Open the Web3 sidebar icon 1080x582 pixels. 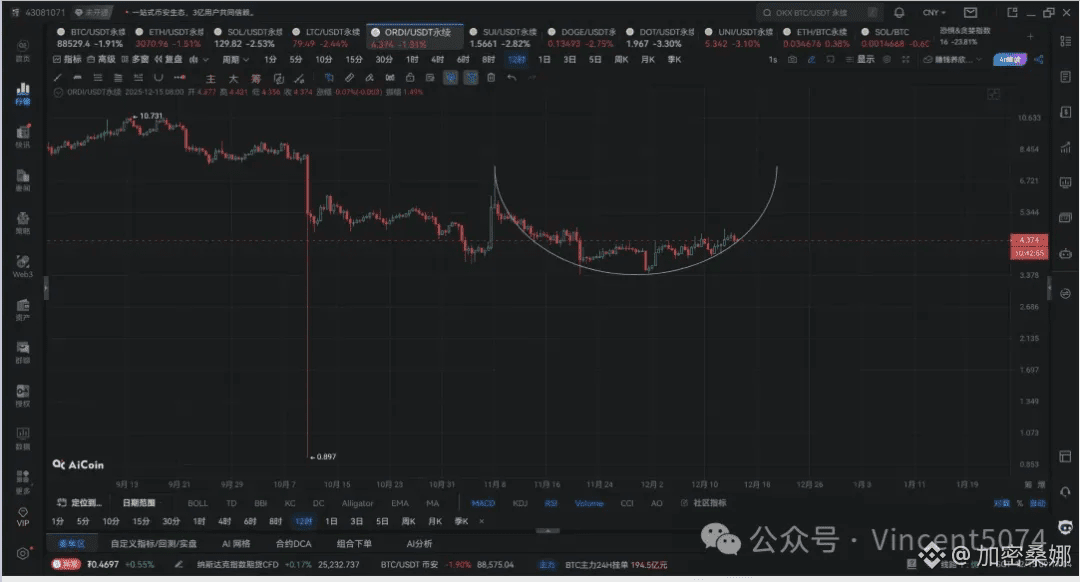[23, 266]
